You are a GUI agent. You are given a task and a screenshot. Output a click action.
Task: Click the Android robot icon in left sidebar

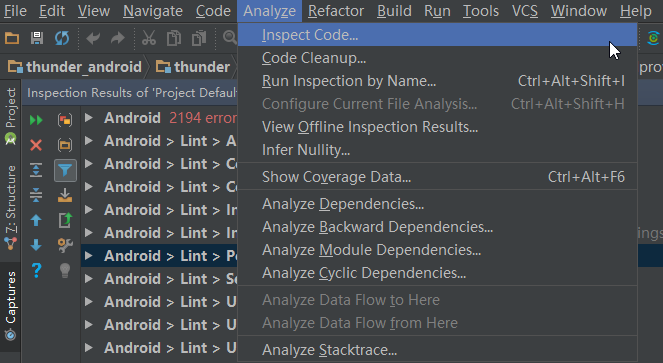click(x=11, y=139)
